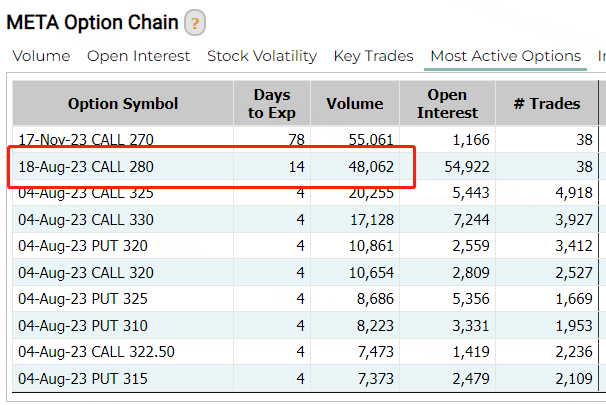
Task: Select the 18-Aug-23 CALL 280 row
Action: coord(86,166)
